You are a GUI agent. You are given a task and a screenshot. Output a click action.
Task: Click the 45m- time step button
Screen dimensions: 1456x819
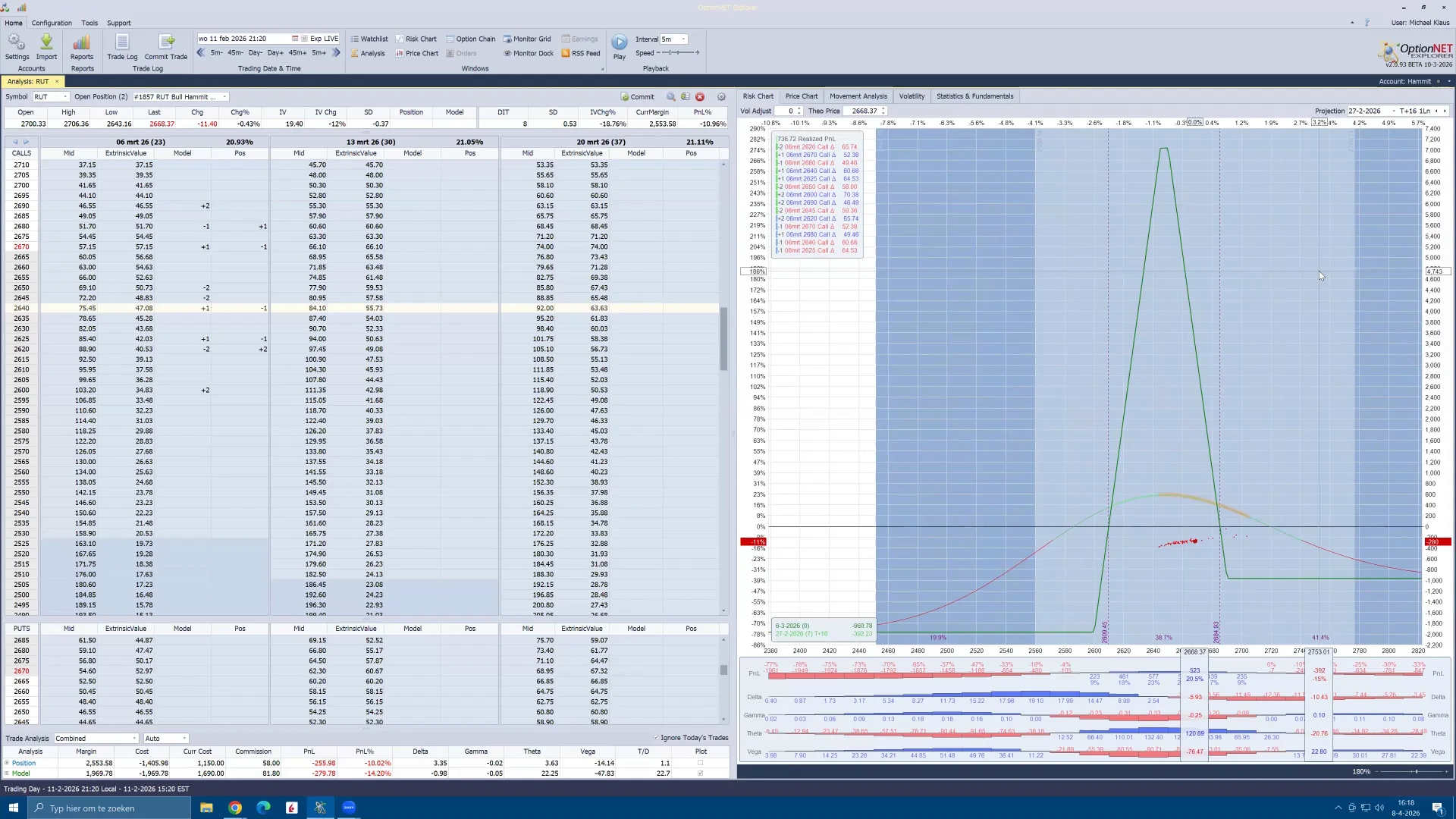click(x=236, y=53)
